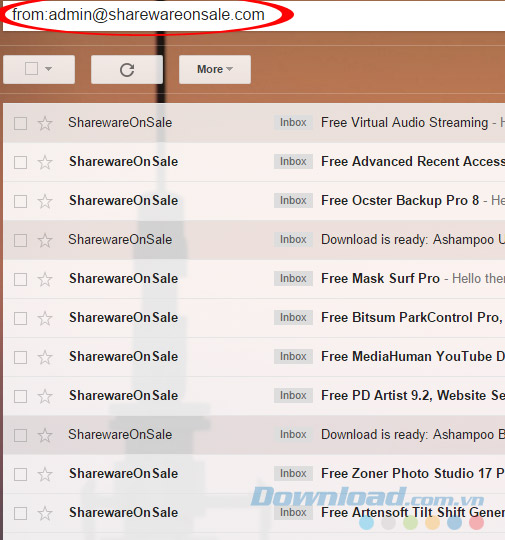Click ShareWareOnSale sender of Free Mask Surf Pro
Screen dimensions: 505x540
[123, 278]
